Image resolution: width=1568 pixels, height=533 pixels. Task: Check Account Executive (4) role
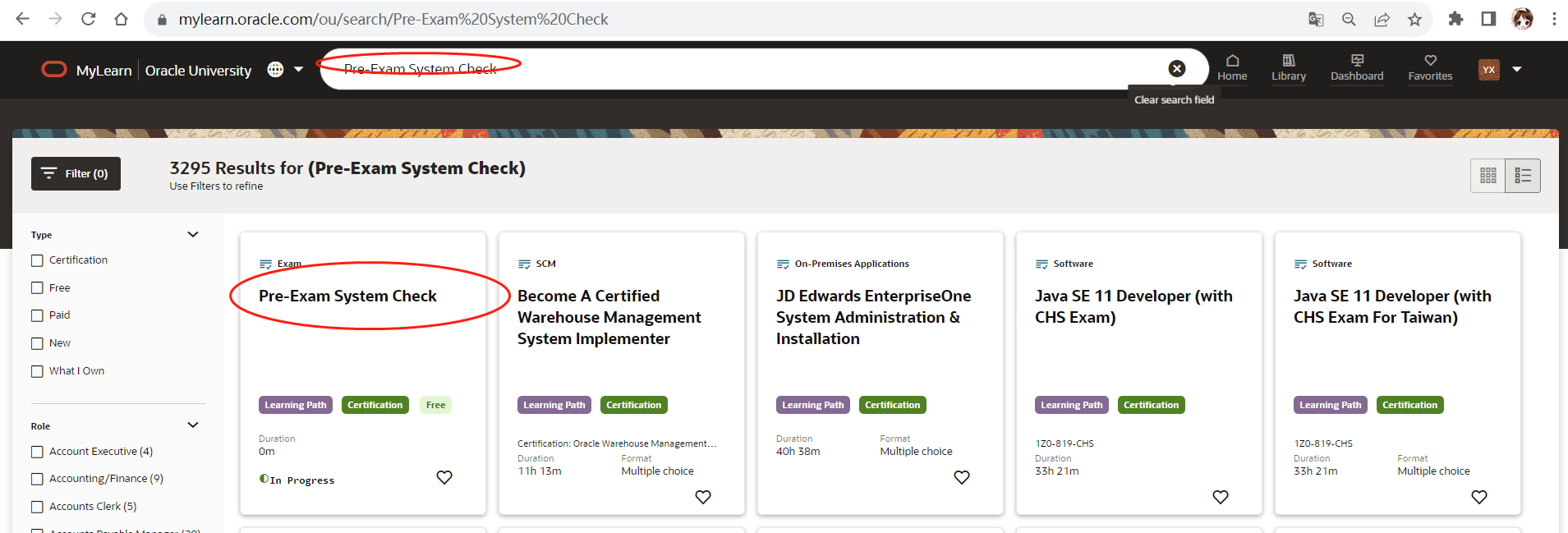pos(37,452)
